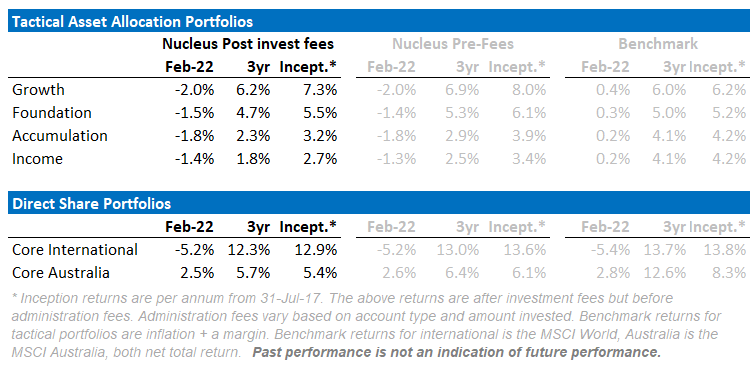Image resolution: width=756 pixels, height=369 pixels.
Task: Select the Growth row label
Action: 38,90
